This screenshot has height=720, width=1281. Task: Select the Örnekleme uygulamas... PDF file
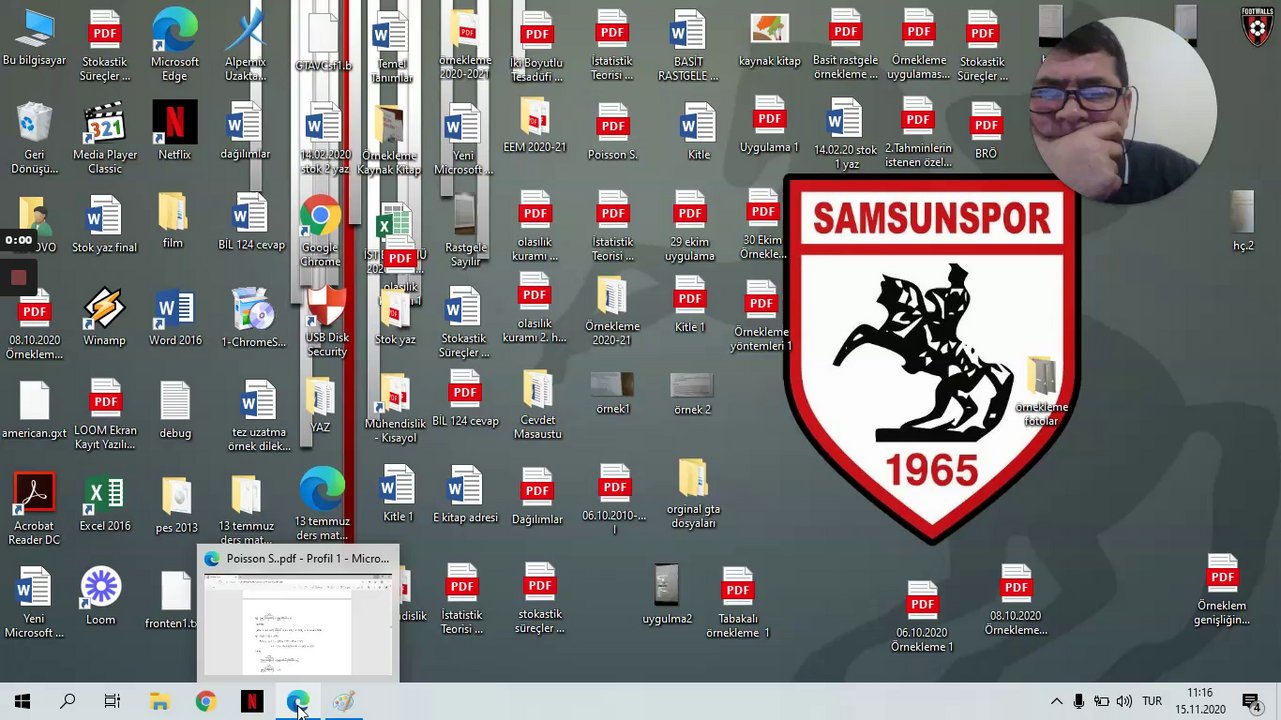click(x=919, y=45)
